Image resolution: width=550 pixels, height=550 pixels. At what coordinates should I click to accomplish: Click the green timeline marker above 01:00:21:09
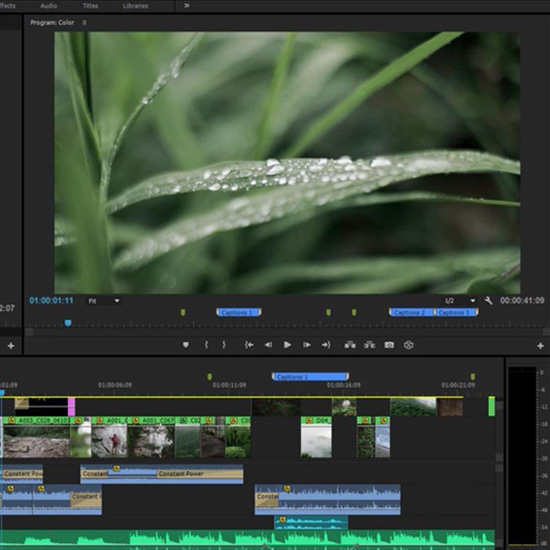(473, 377)
